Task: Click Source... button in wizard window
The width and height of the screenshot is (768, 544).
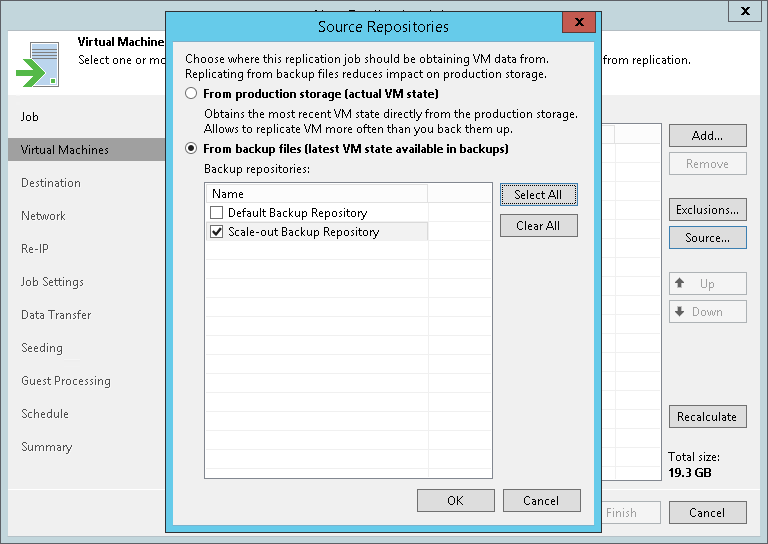Action: [x=708, y=237]
